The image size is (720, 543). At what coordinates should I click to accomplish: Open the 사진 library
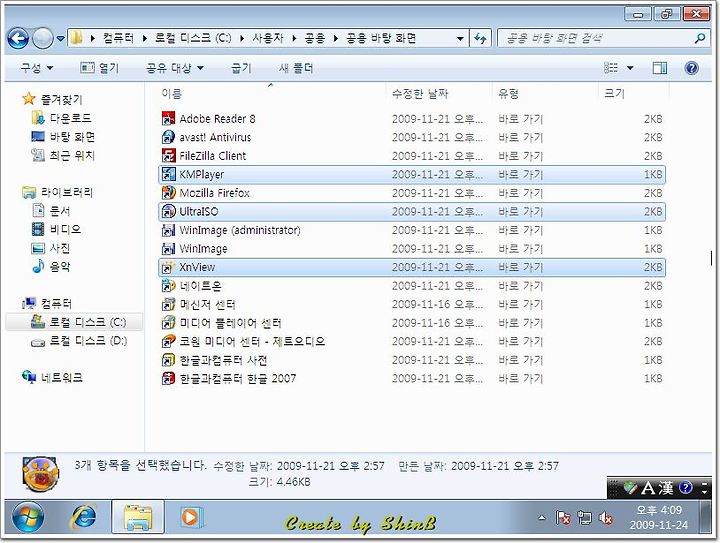click(x=51, y=248)
